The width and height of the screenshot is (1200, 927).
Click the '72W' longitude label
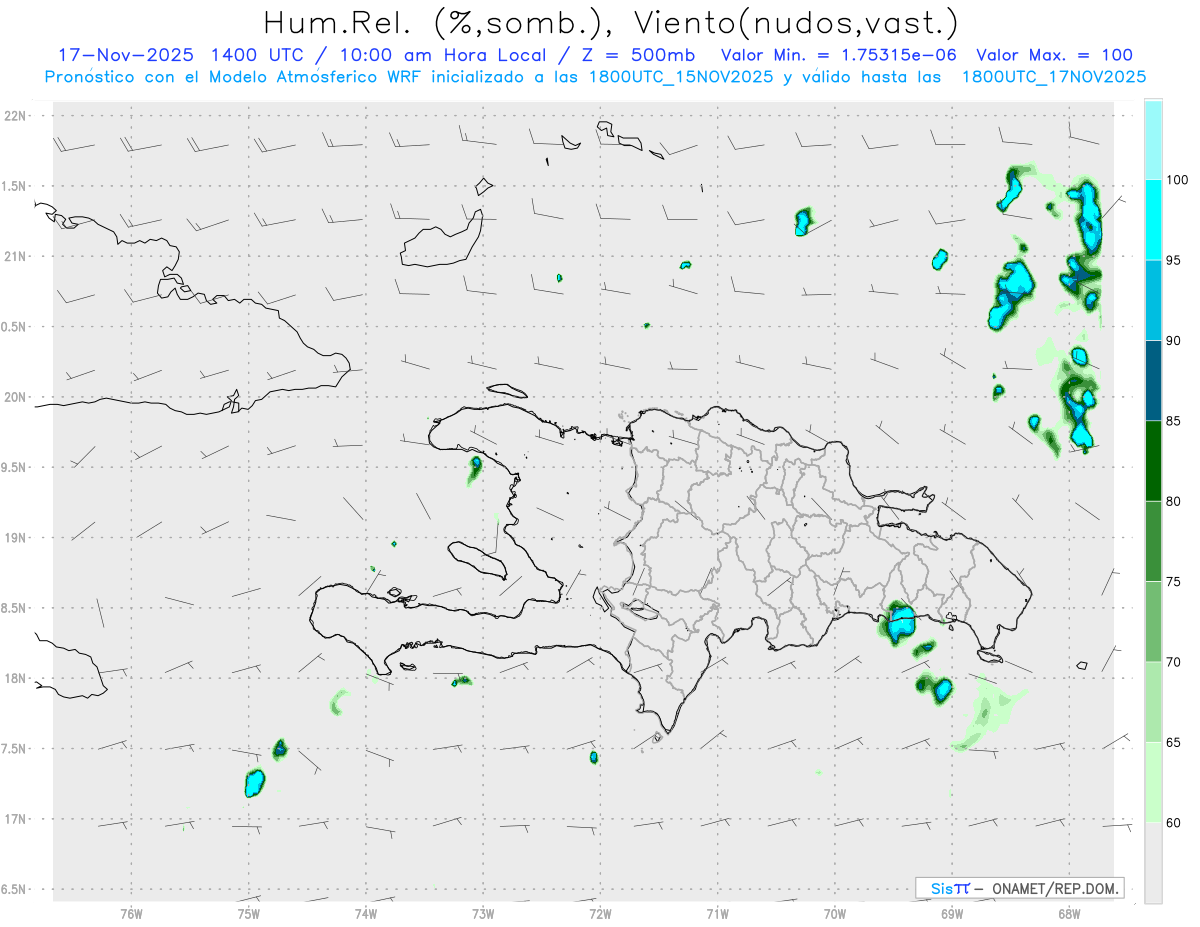(601, 914)
